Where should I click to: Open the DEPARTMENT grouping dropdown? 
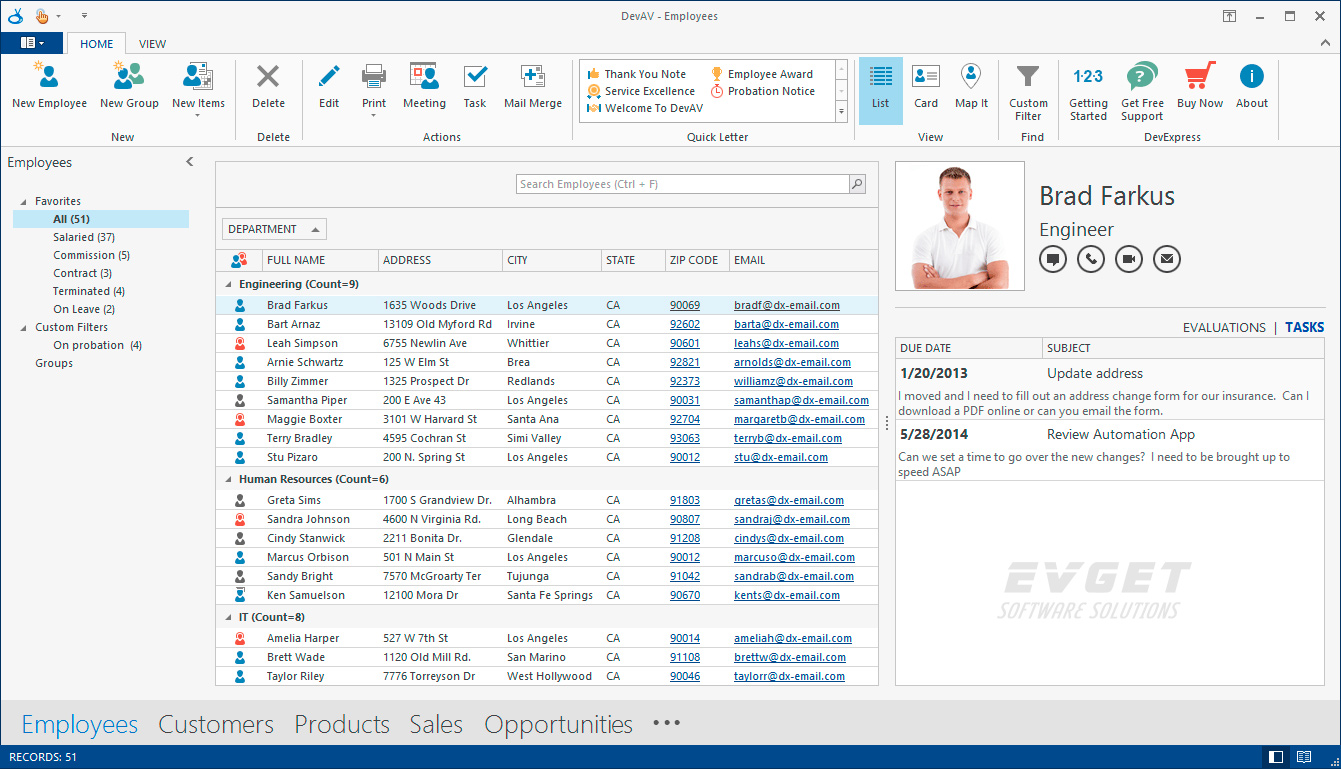click(274, 229)
